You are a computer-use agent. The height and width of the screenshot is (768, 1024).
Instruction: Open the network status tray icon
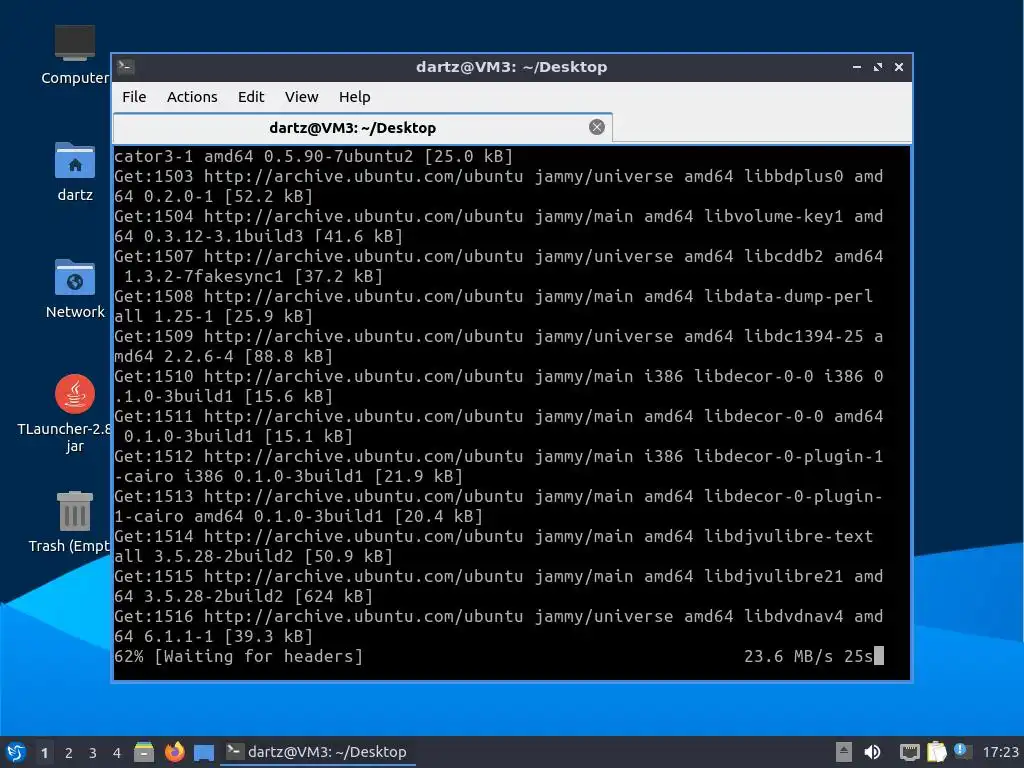point(909,752)
